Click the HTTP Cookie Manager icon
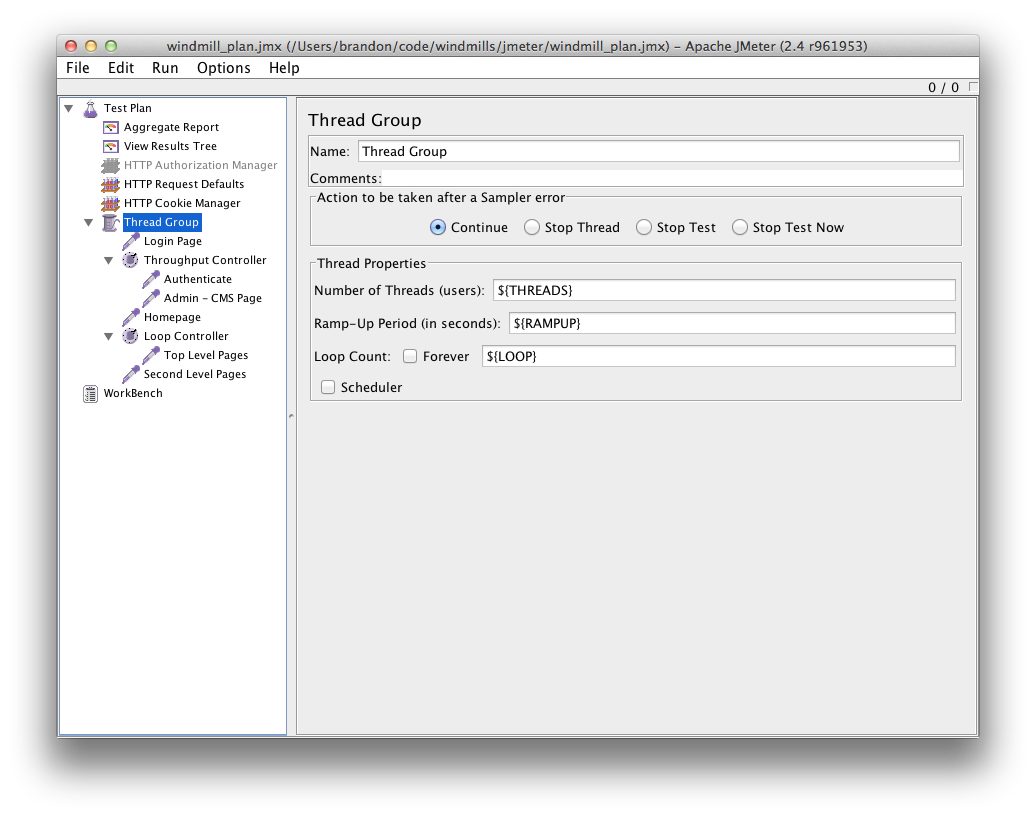1036x817 pixels. 111,203
